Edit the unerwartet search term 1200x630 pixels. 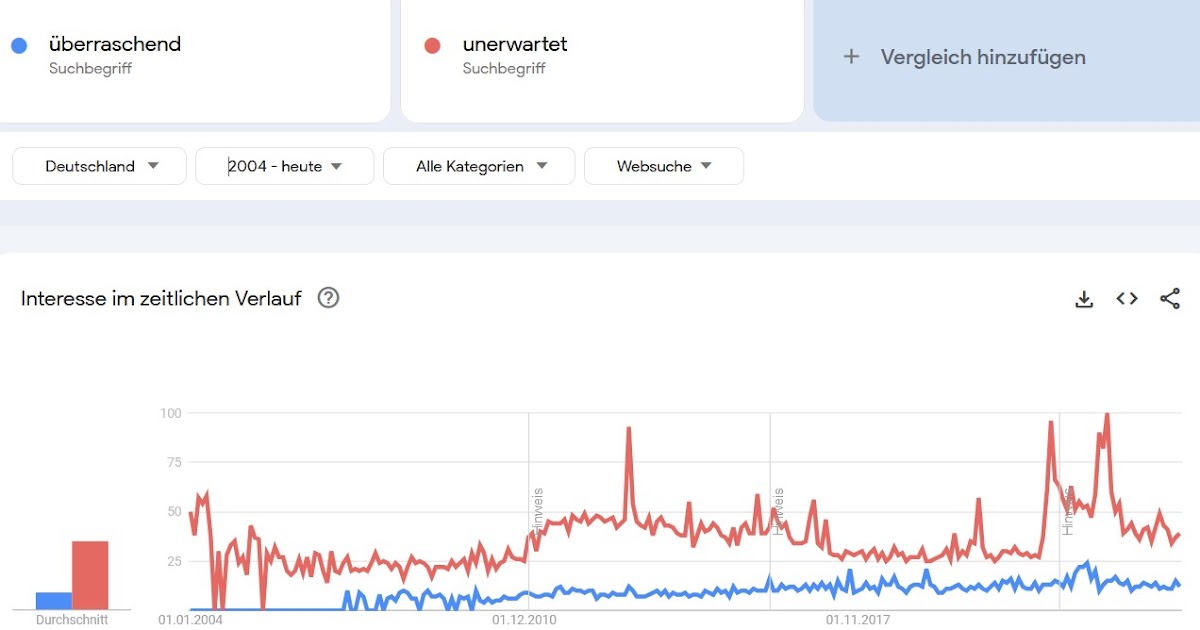click(x=515, y=44)
